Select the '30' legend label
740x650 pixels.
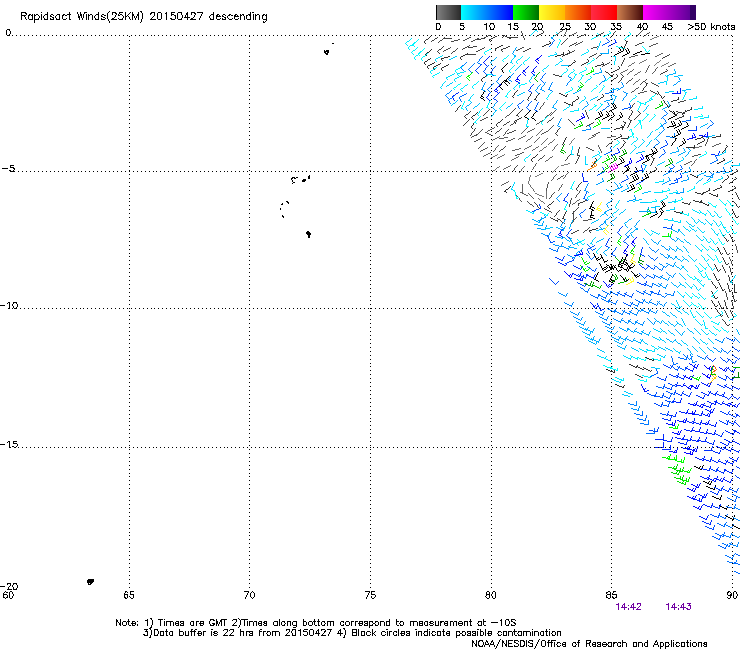590,27
